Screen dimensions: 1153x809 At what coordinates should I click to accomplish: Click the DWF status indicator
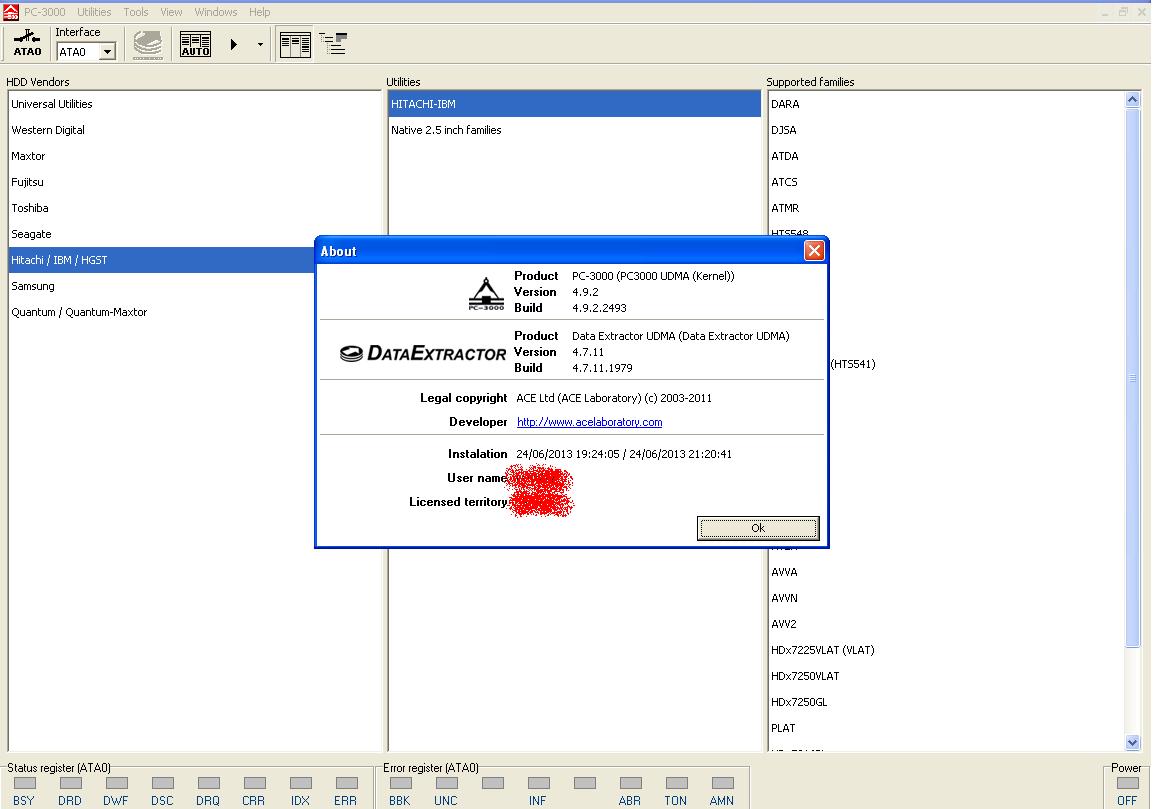(x=116, y=783)
